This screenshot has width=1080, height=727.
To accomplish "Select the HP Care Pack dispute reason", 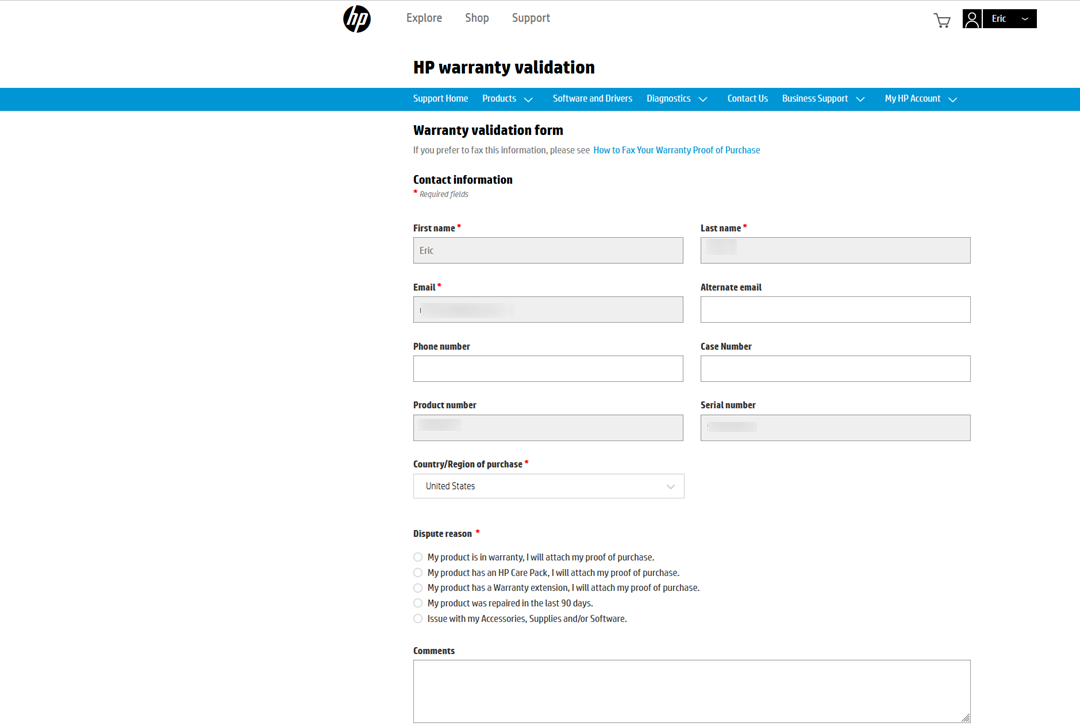I will 418,572.
